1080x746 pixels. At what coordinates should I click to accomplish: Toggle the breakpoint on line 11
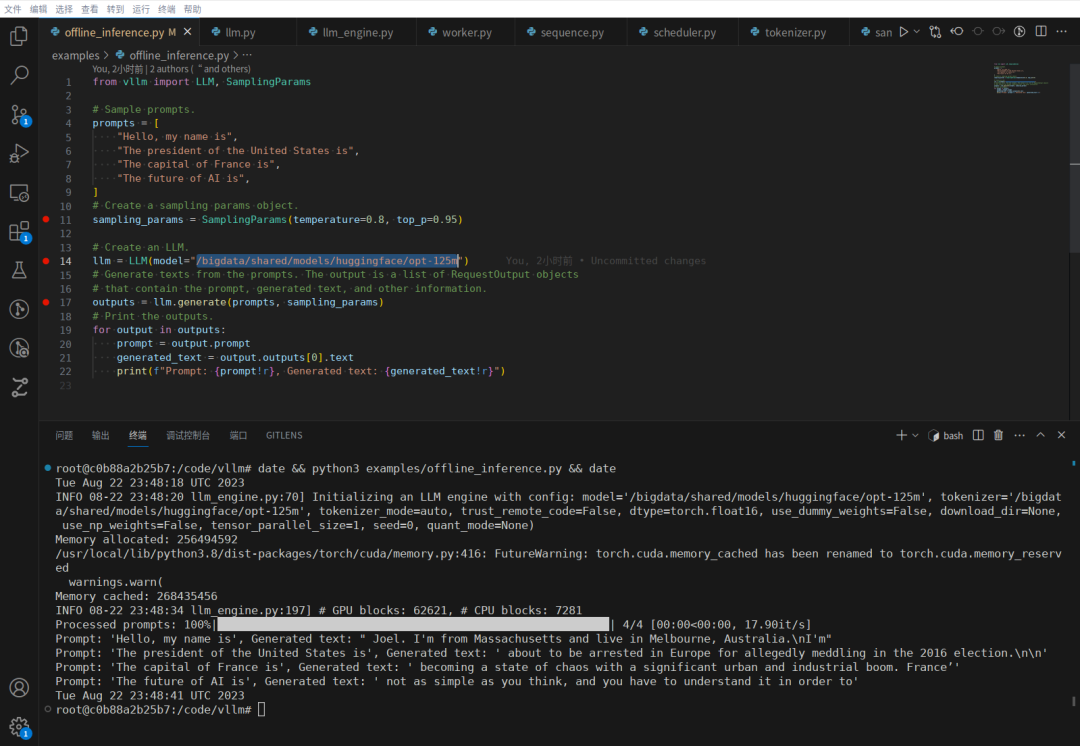tap(46, 219)
